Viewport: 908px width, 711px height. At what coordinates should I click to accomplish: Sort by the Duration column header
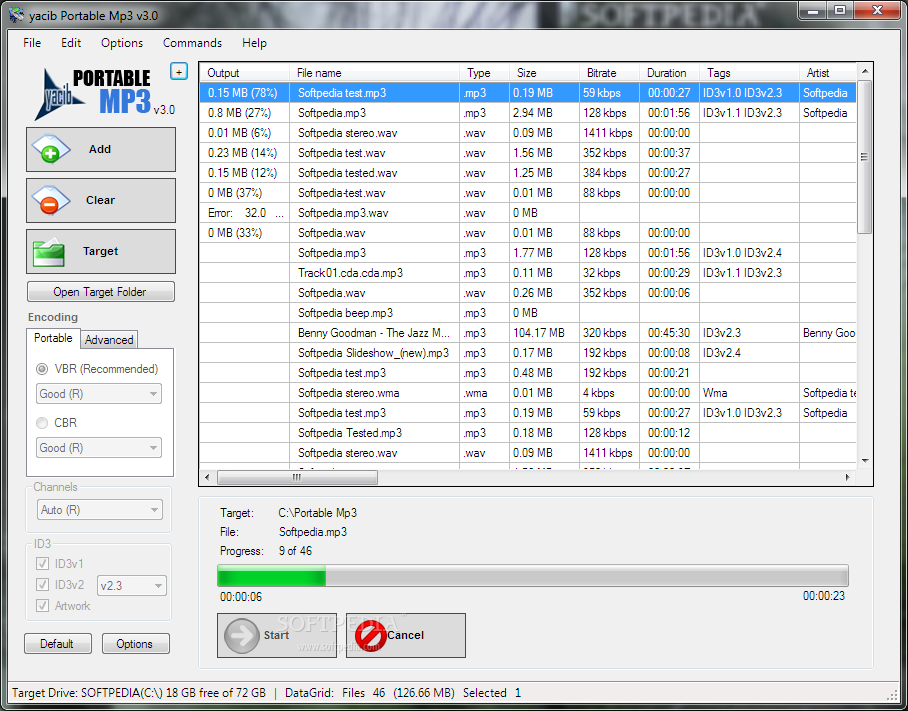pos(669,73)
